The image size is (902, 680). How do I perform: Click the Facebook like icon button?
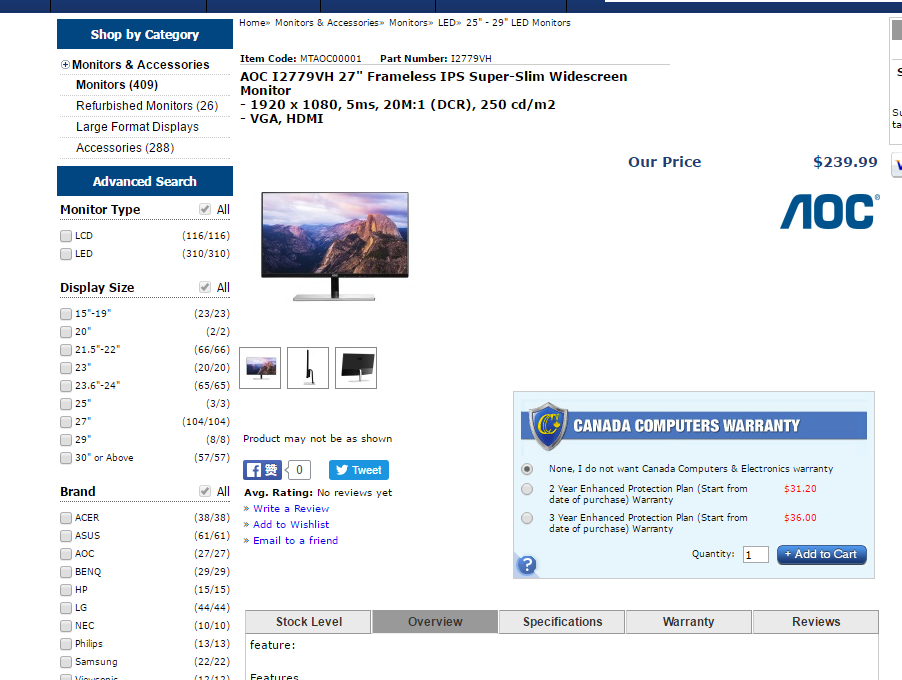[x=263, y=470]
